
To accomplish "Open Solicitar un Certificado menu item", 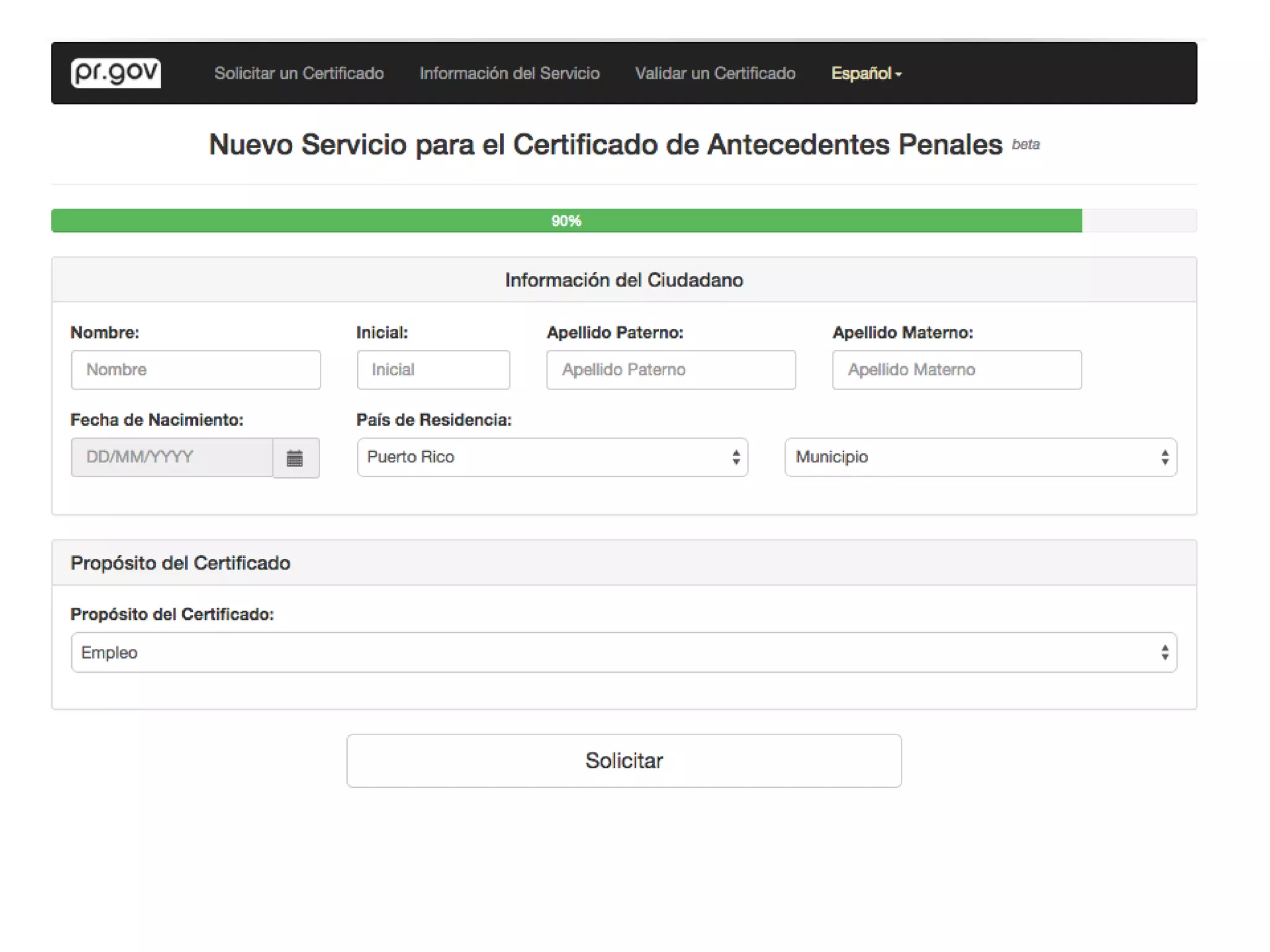I will 299,73.
